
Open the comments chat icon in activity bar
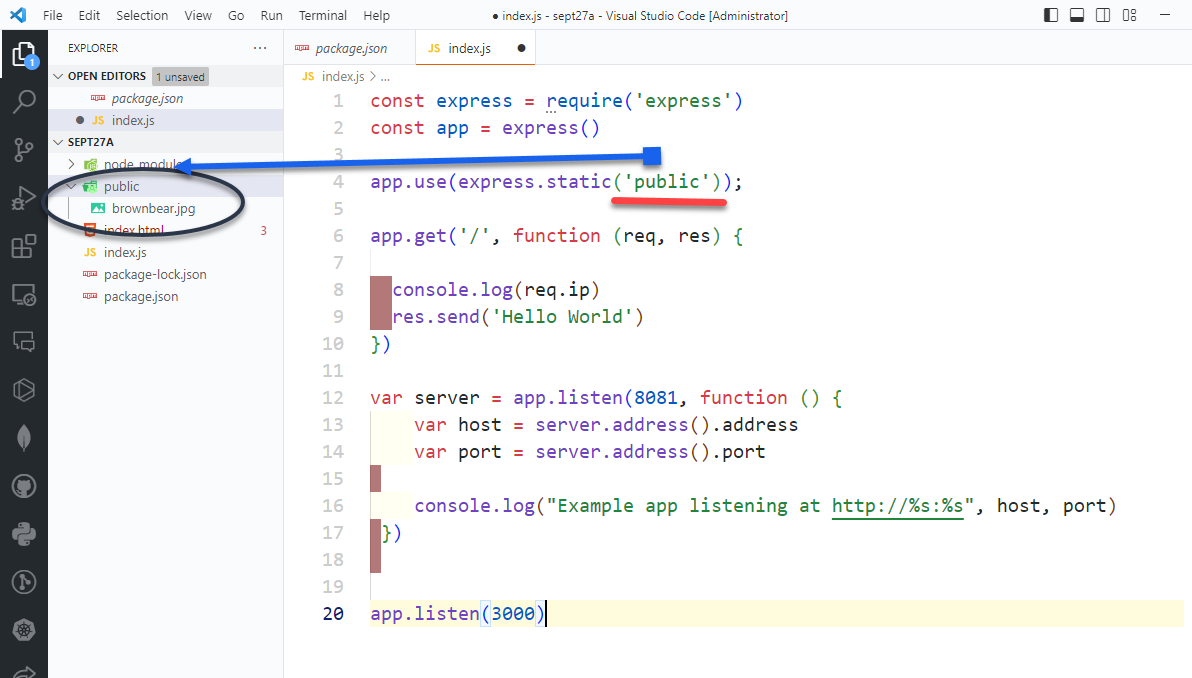(x=24, y=342)
